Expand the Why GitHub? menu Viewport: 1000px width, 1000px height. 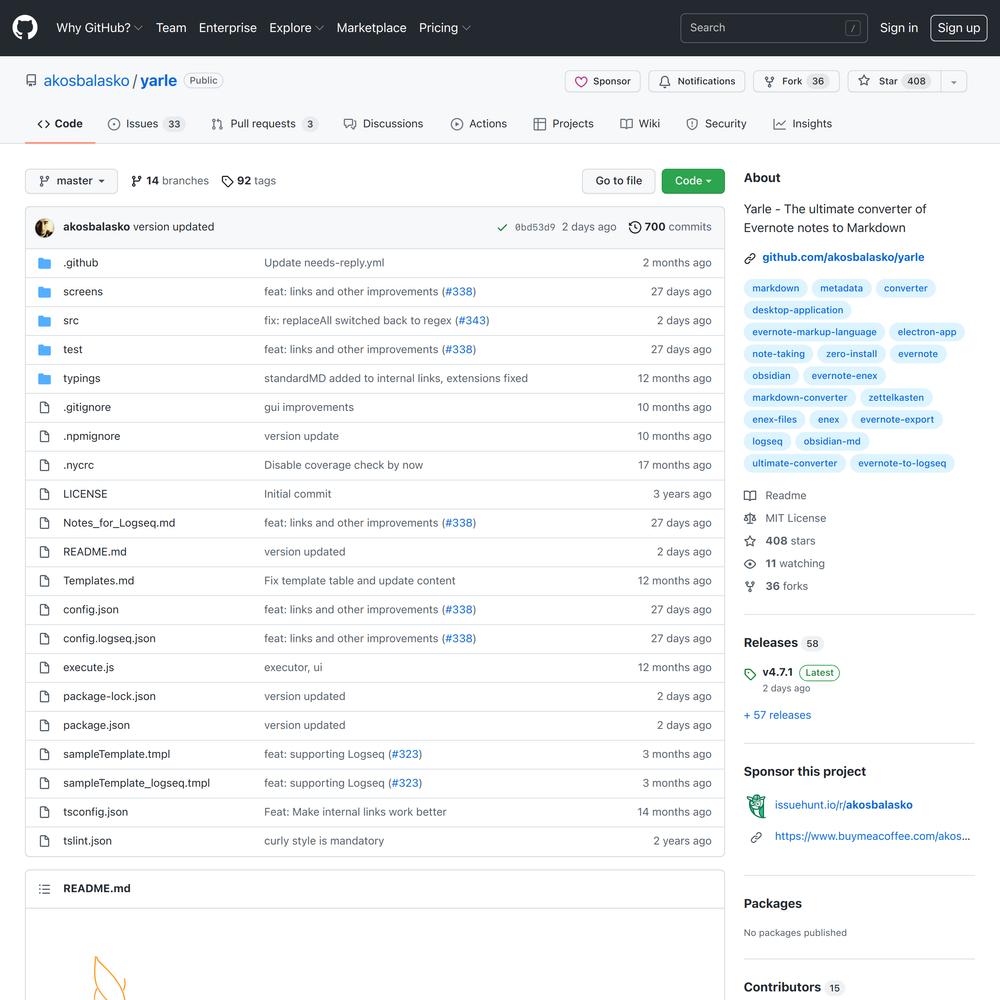tap(99, 28)
